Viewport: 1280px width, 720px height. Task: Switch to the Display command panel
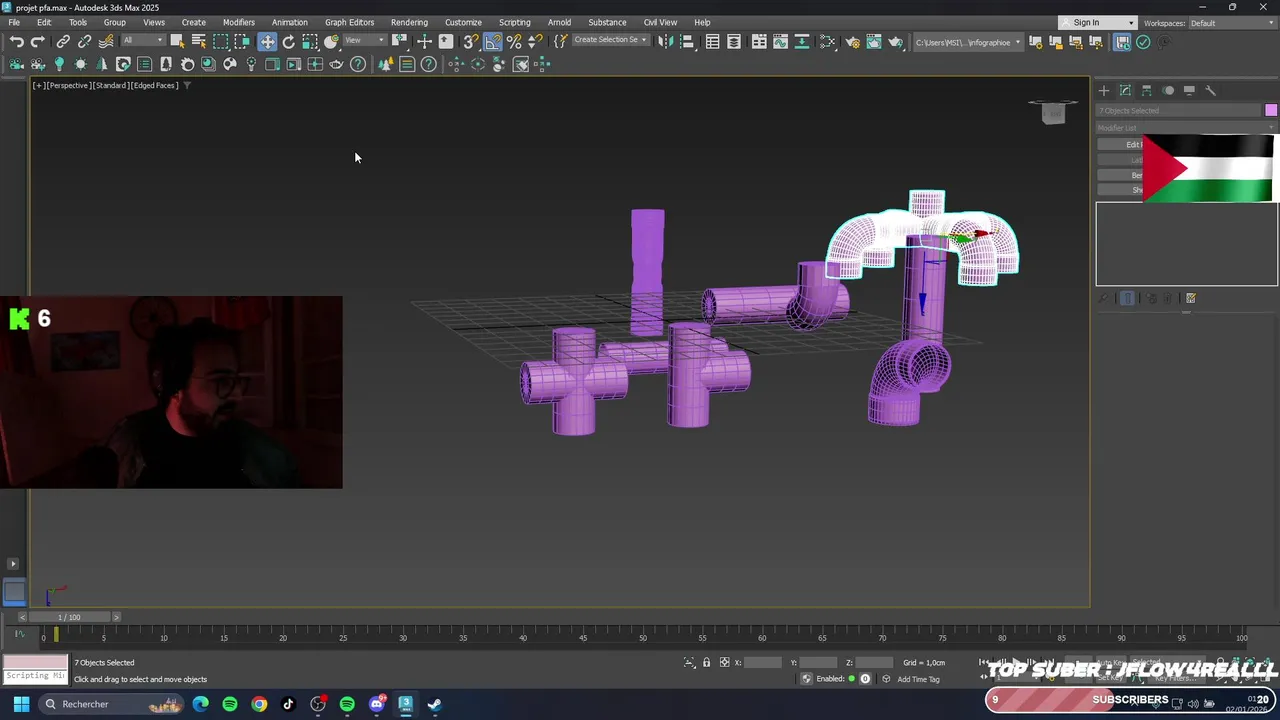click(x=1189, y=90)
